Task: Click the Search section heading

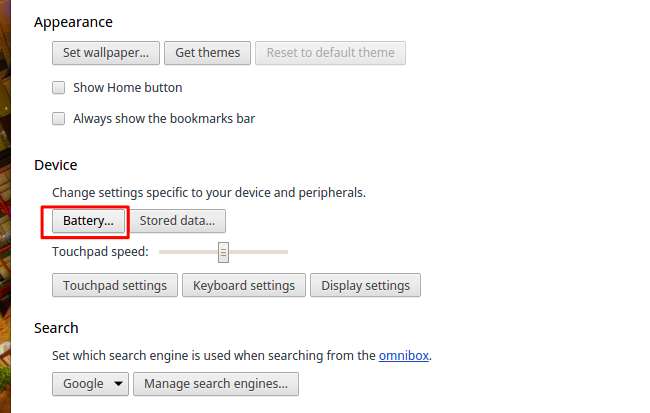Action: click(x=56, y=328)
